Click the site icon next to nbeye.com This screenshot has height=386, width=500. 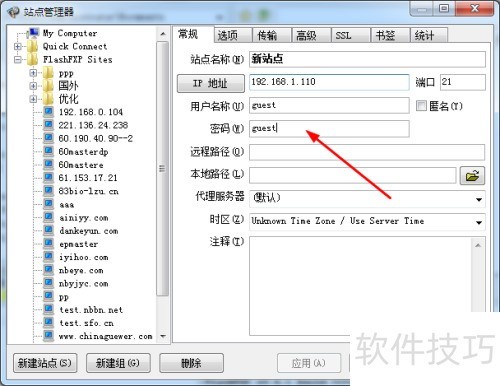[48, 270]
